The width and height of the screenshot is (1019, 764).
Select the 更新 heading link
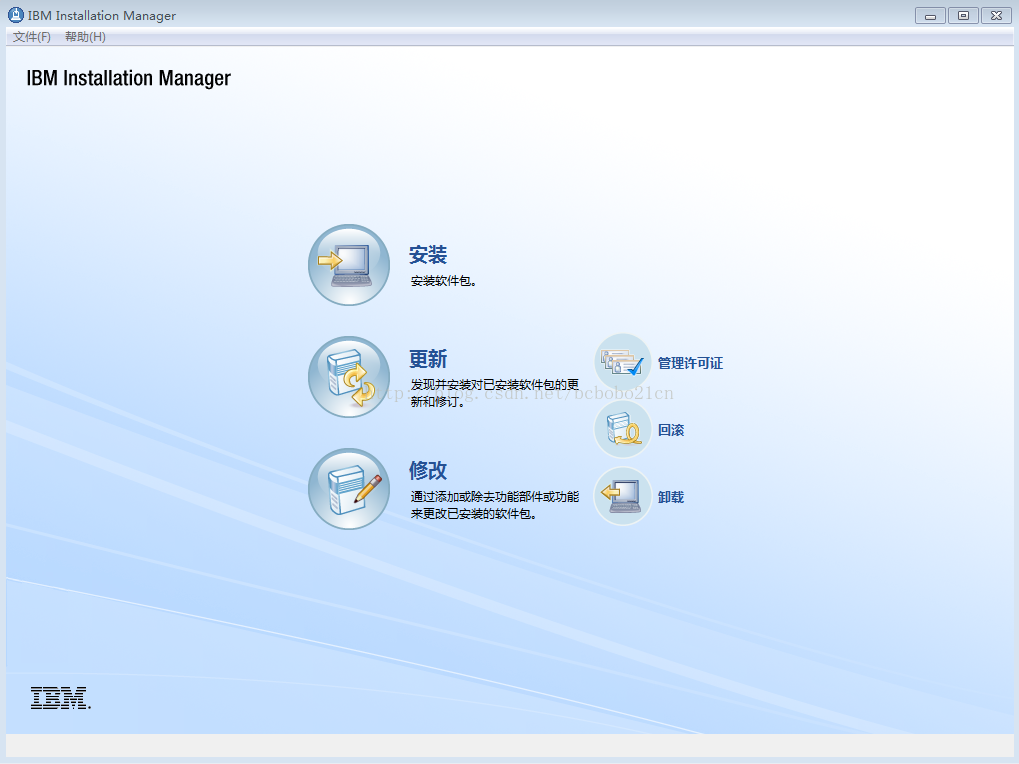[428, 359]
